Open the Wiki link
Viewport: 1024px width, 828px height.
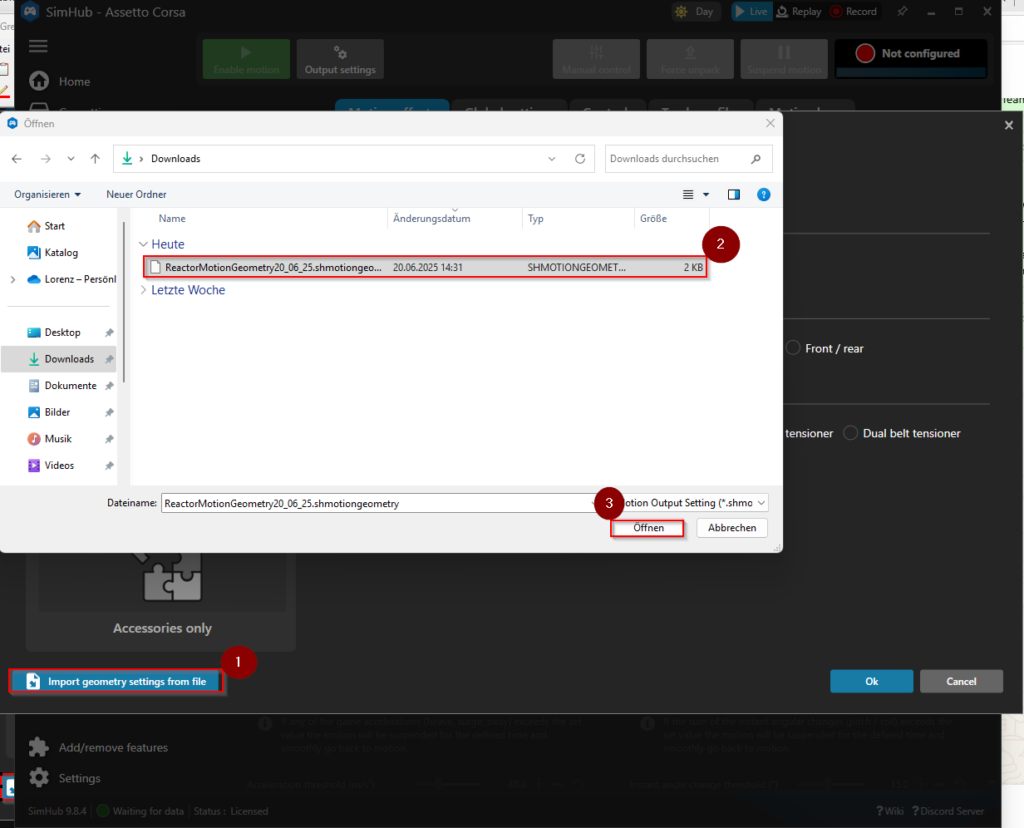(889, 811)
